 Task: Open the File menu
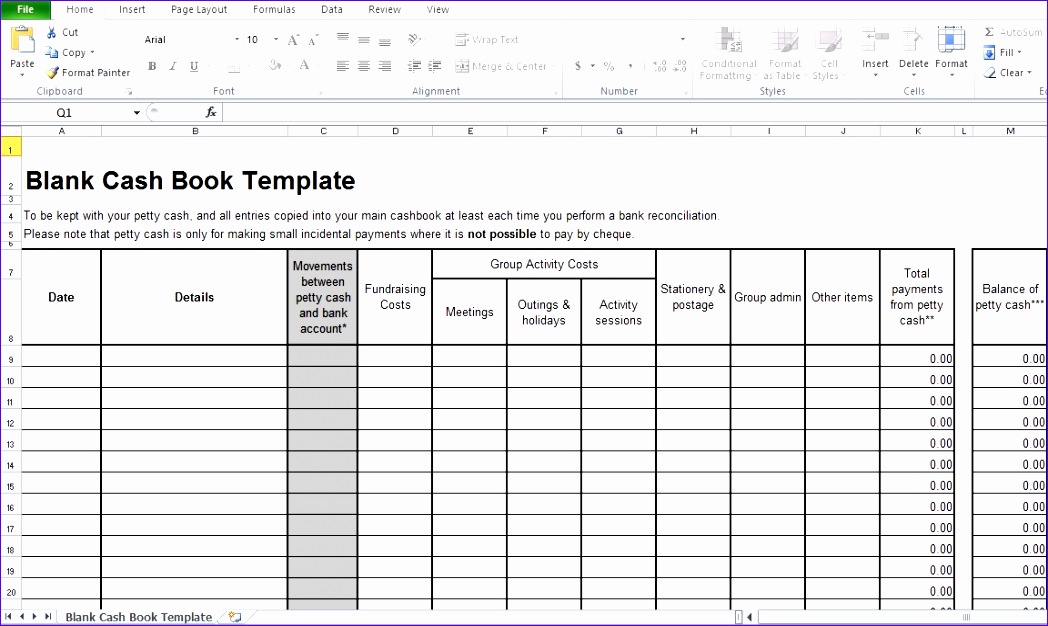click(x=25, y=9)
